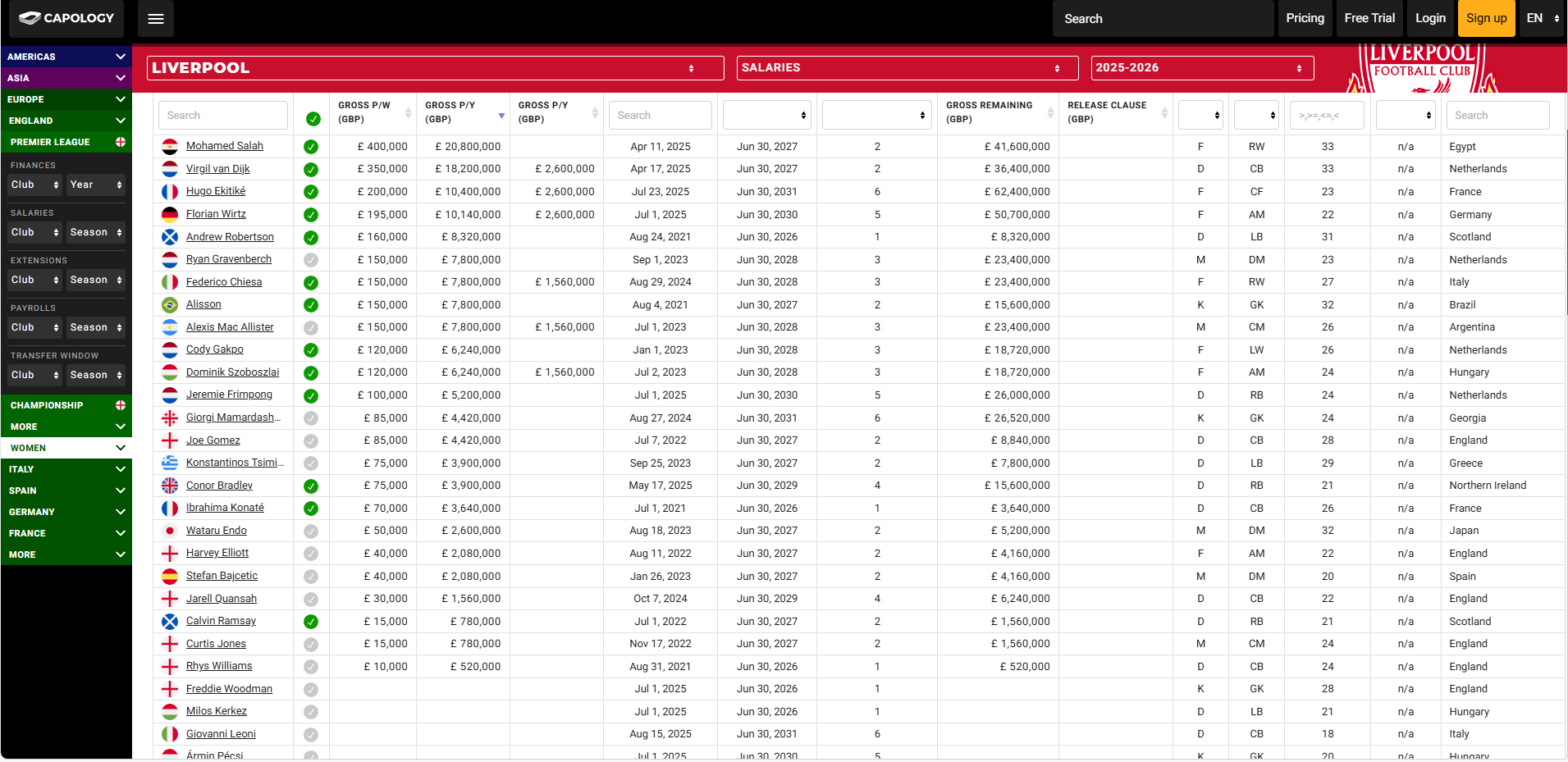Image resolution: width=1568 pixels, height=762 pixels.
Task: Select England in the sidebar
Action: 66,121
